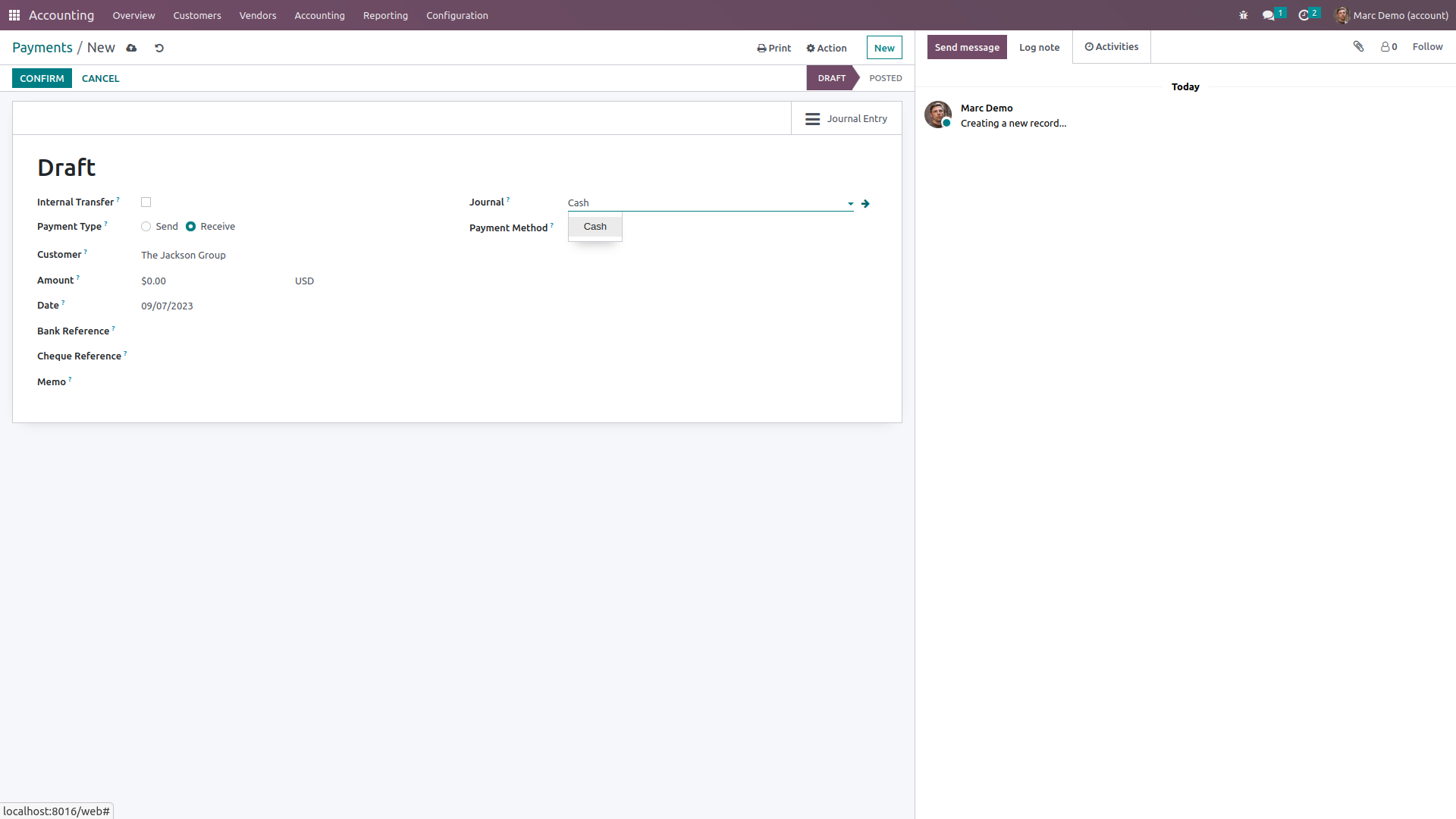Open the conversations chat icon
The width and height of the screenshot is (1456, 819).
(x=1268, y=15)
